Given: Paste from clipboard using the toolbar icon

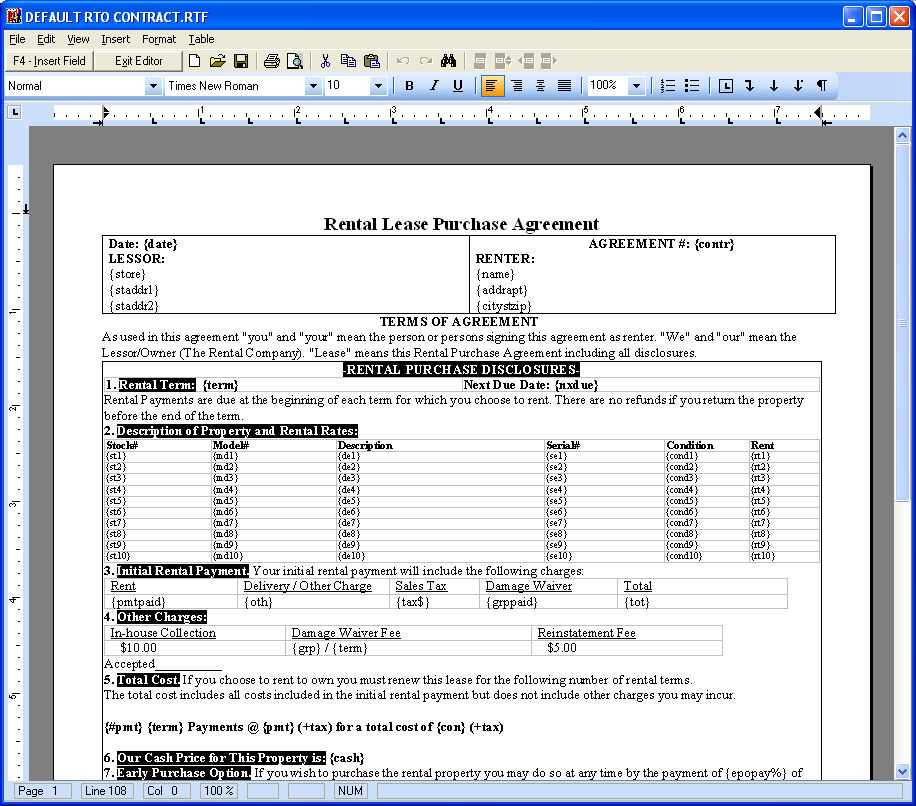Looking at the screenshot, I should tap(372, 61).
